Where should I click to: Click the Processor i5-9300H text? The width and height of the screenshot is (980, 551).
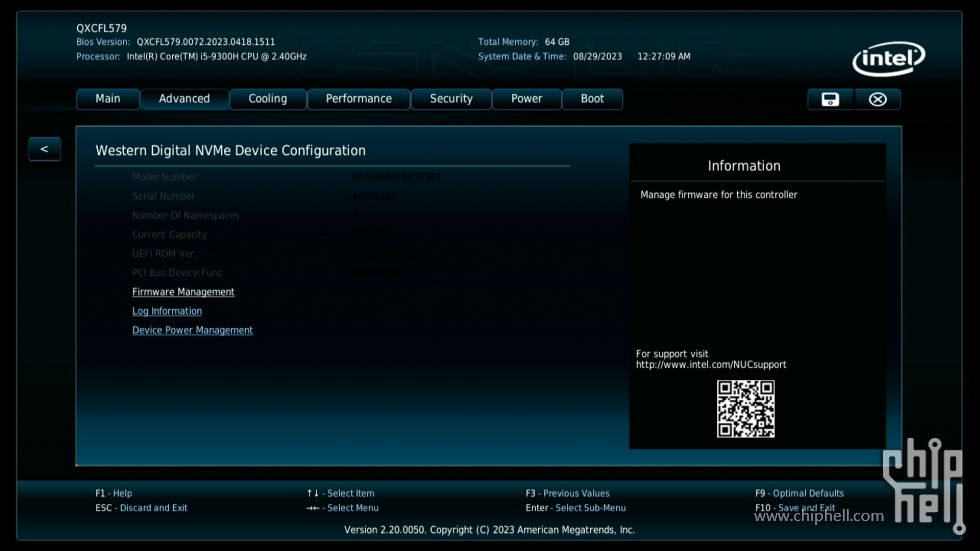click(x=216, y=56)
